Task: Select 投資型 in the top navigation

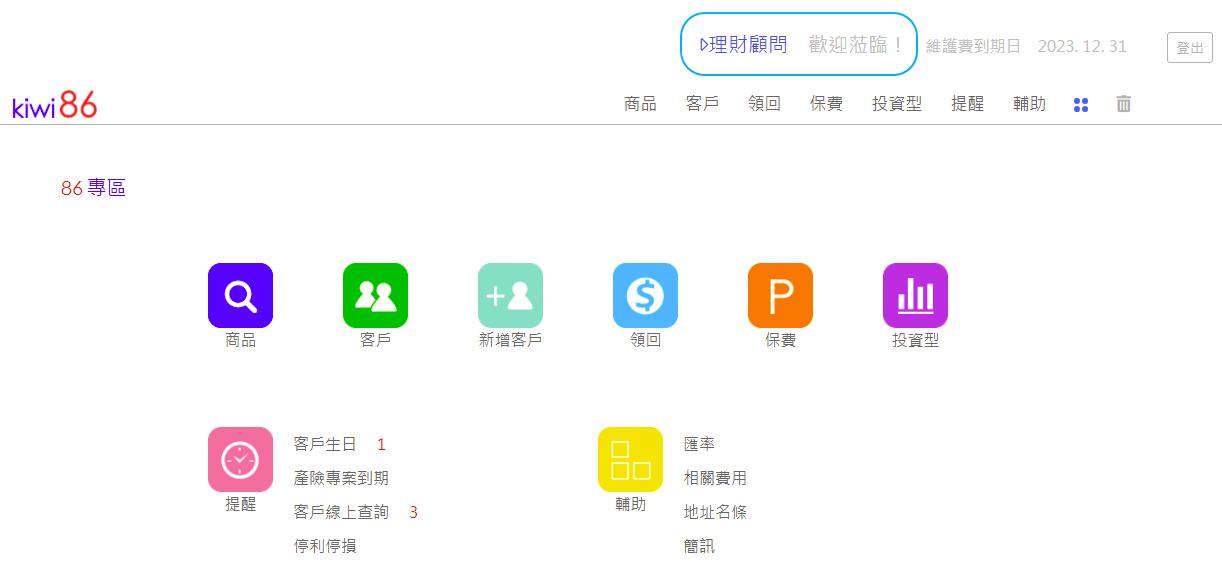Action: (897, 104)
